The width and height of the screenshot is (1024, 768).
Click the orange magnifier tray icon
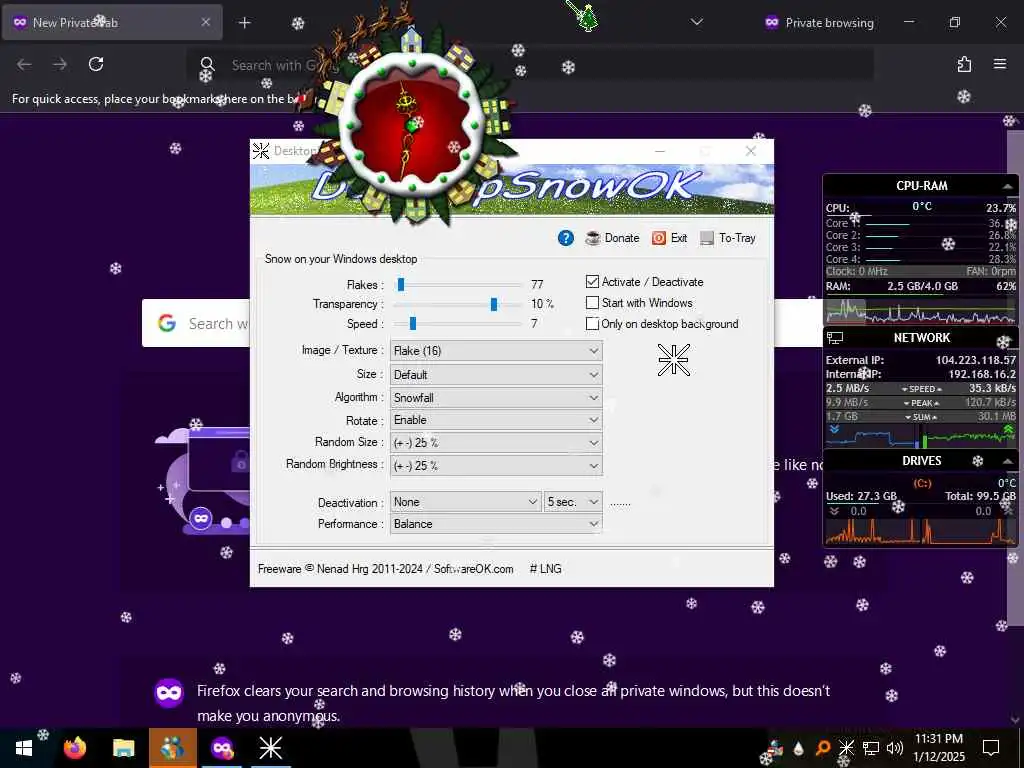[x=823, y=748]
